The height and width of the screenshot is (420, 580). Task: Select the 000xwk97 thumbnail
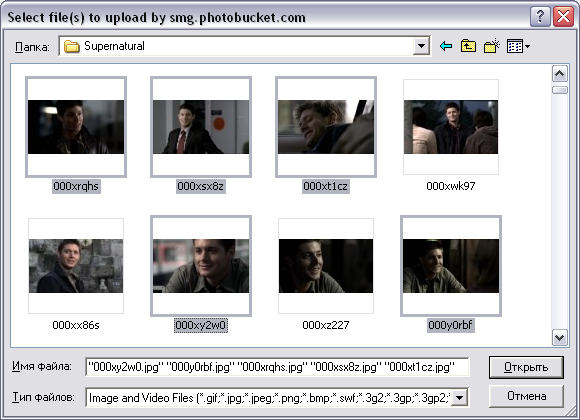pos(451,127)
